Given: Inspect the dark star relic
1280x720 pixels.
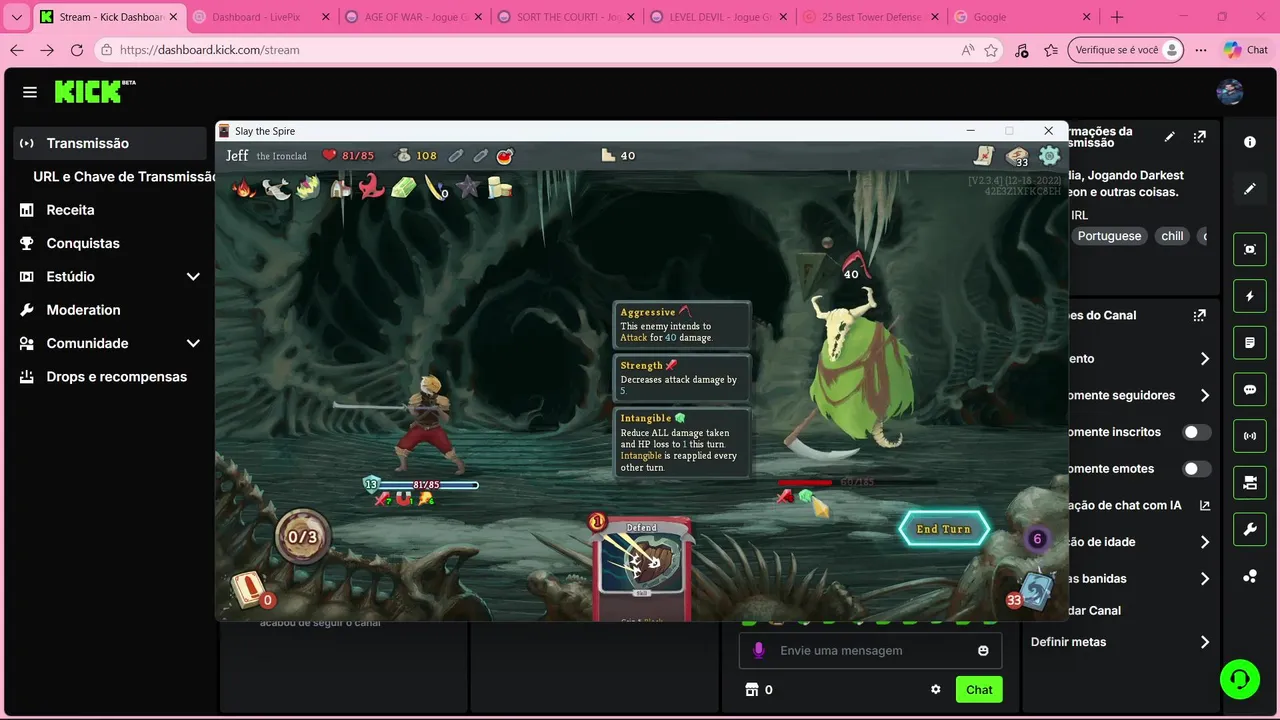Looking at the screenshot, I should [x=467, y=186].
